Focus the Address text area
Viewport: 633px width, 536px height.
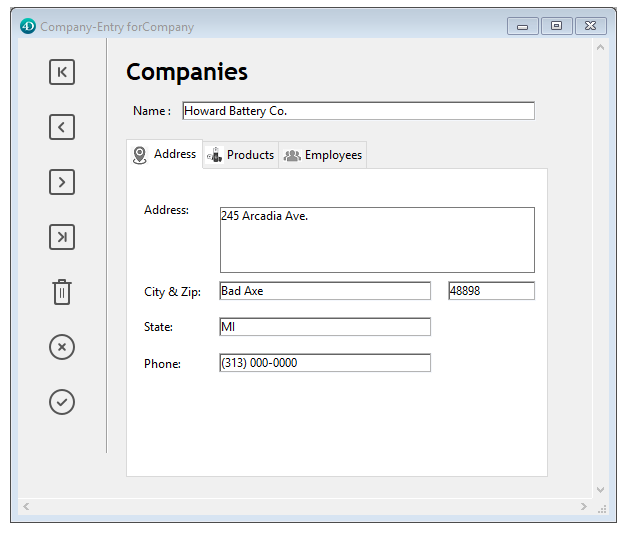(377, 240)
